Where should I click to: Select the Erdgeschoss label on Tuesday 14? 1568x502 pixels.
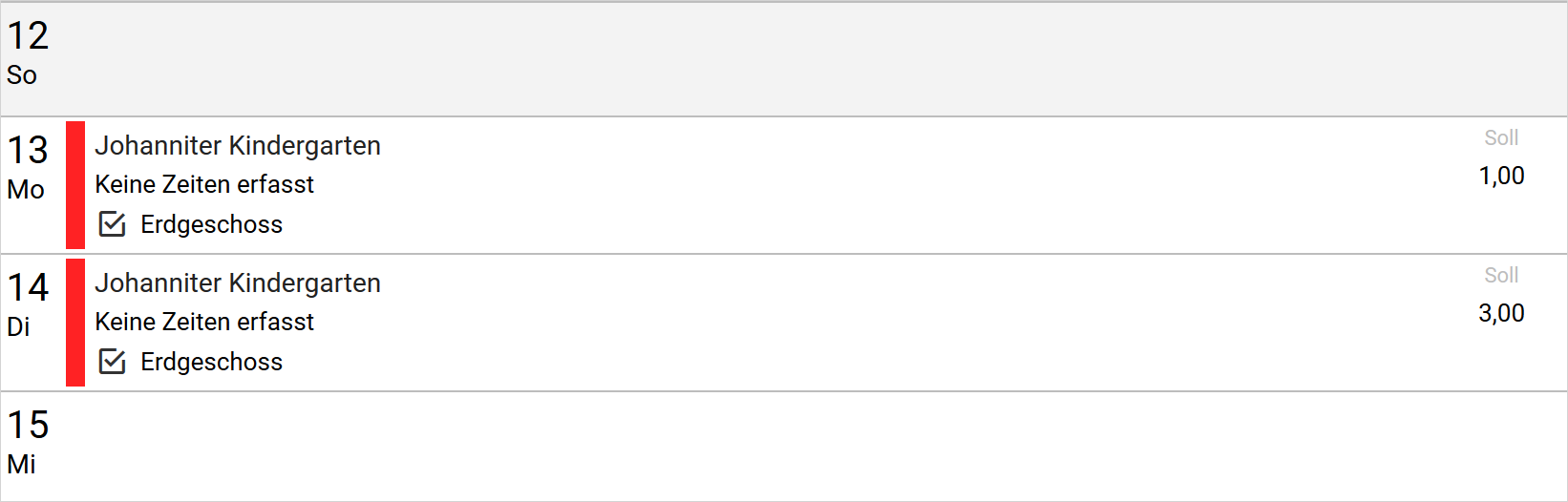pyautogui.click(x=211, y=362)
